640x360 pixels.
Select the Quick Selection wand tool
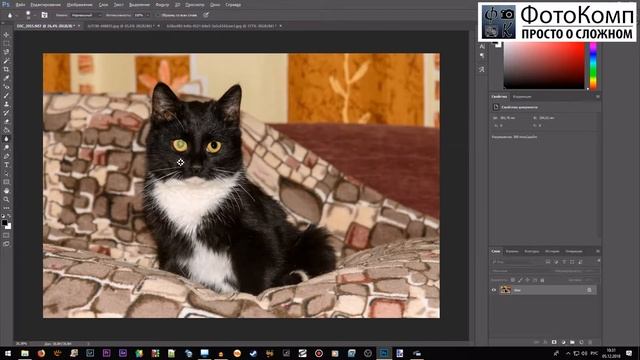[x=6, y=61]
